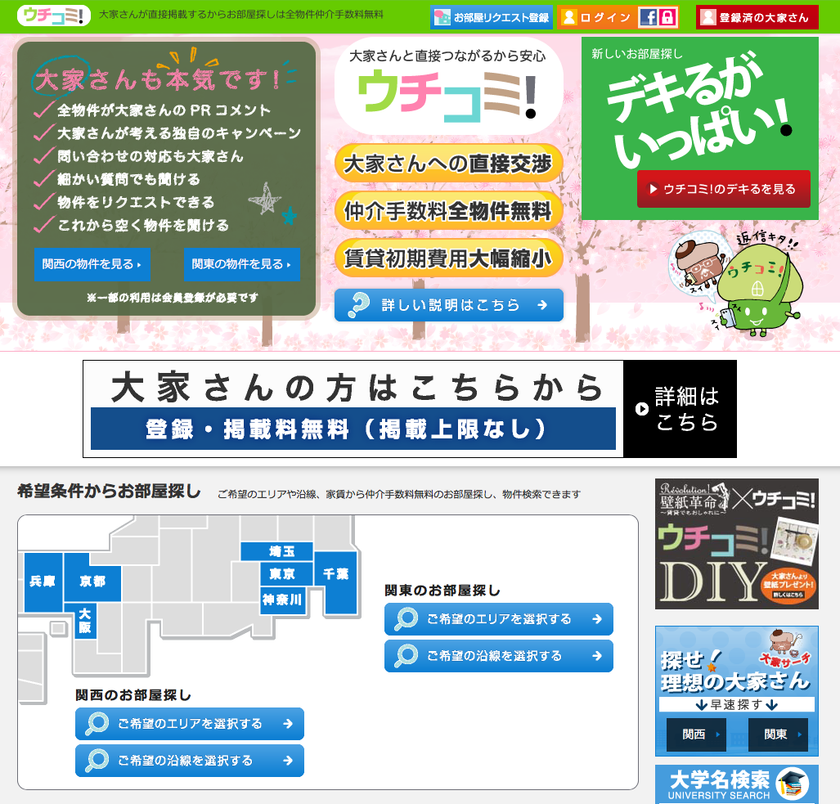Click ご希望の沿線を選択する under 関西のお部屋探し
The height and width of the screenshot is (804, 840).
[188, 760]
